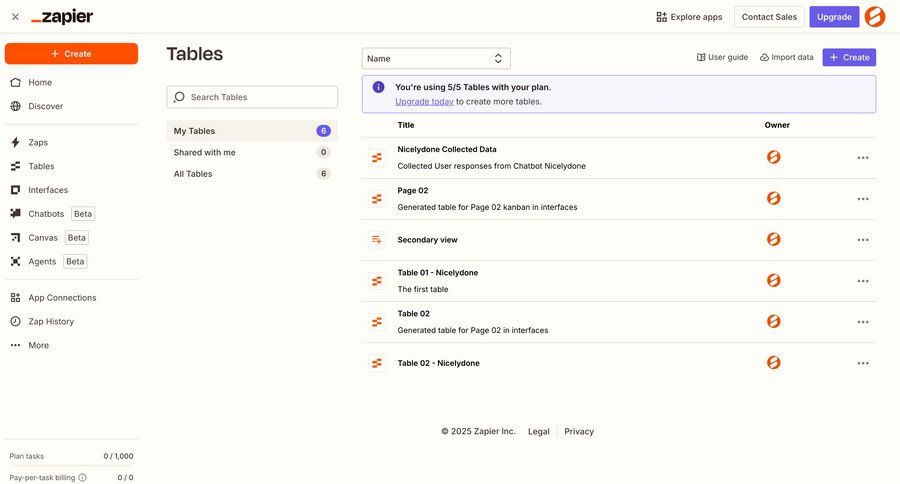900x484 pixels.
Task: Click the info icon in plan banner
Action: pyautogui.click(x=378, y=87)
